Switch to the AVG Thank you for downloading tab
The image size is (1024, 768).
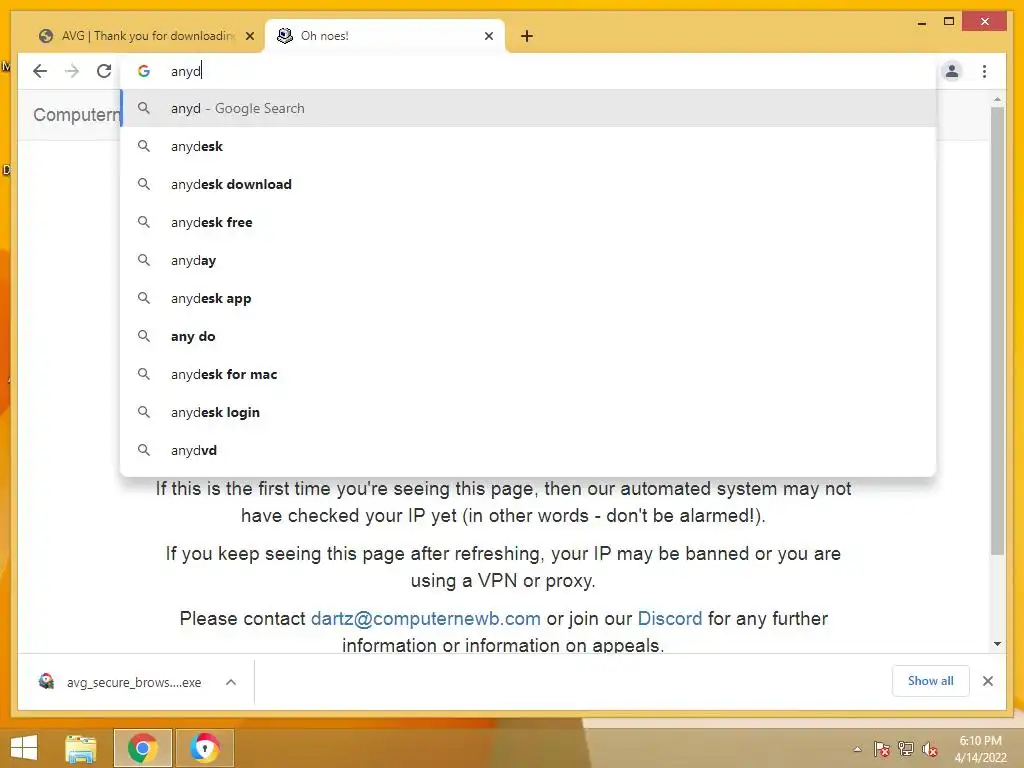[146, 36]
